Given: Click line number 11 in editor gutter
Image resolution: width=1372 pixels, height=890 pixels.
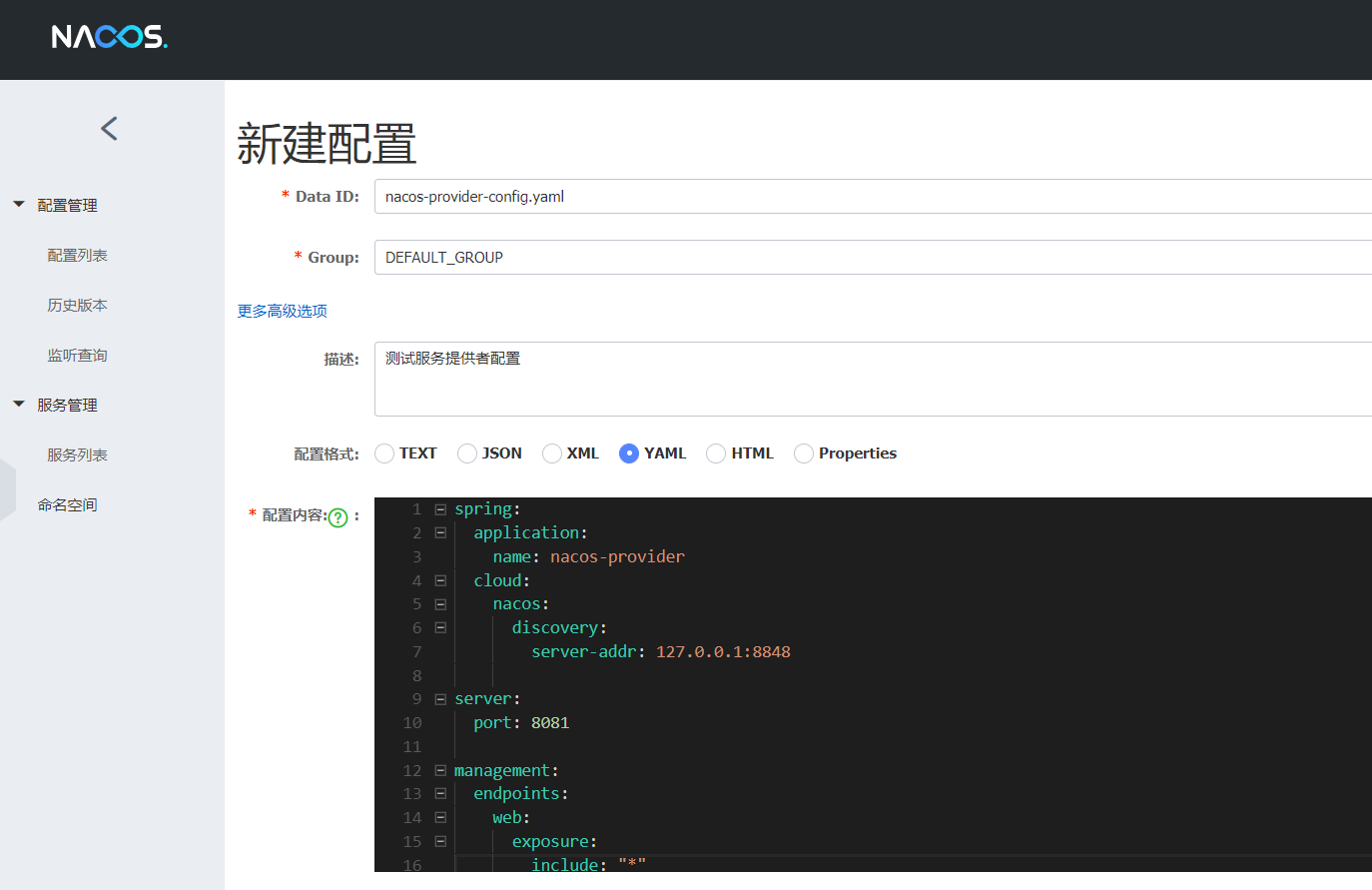Looking at the screenshot, I should (x=412, y=746).
